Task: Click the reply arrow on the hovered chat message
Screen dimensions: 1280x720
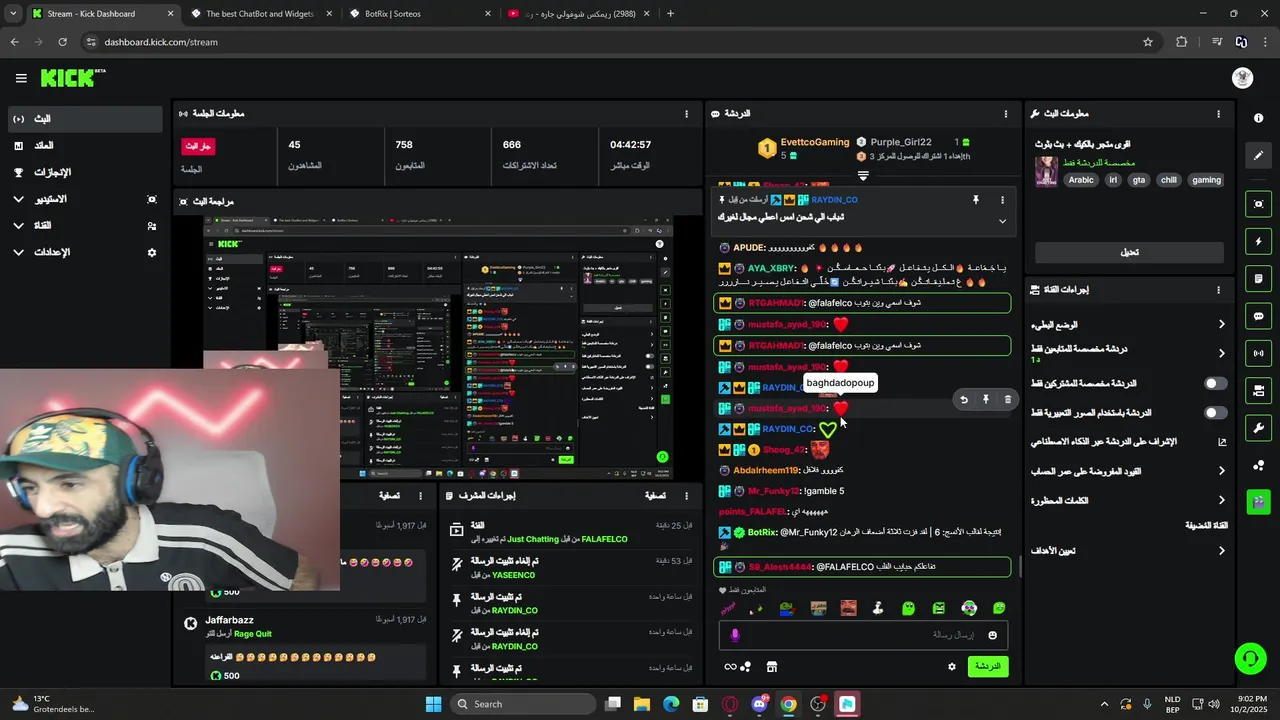Action: pos(963,400)
